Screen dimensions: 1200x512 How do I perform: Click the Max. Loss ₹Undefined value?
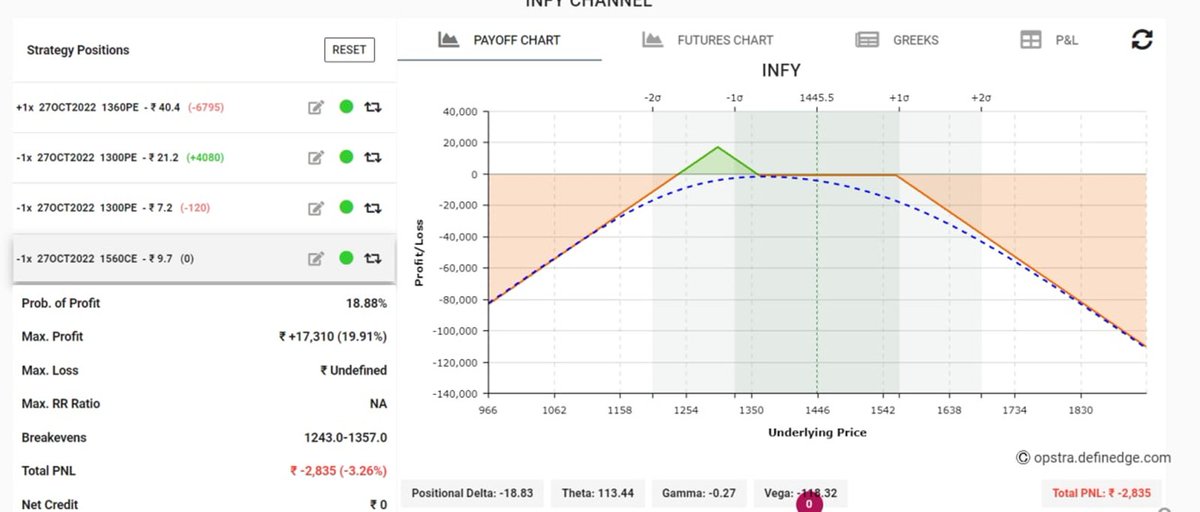(353, 370)
